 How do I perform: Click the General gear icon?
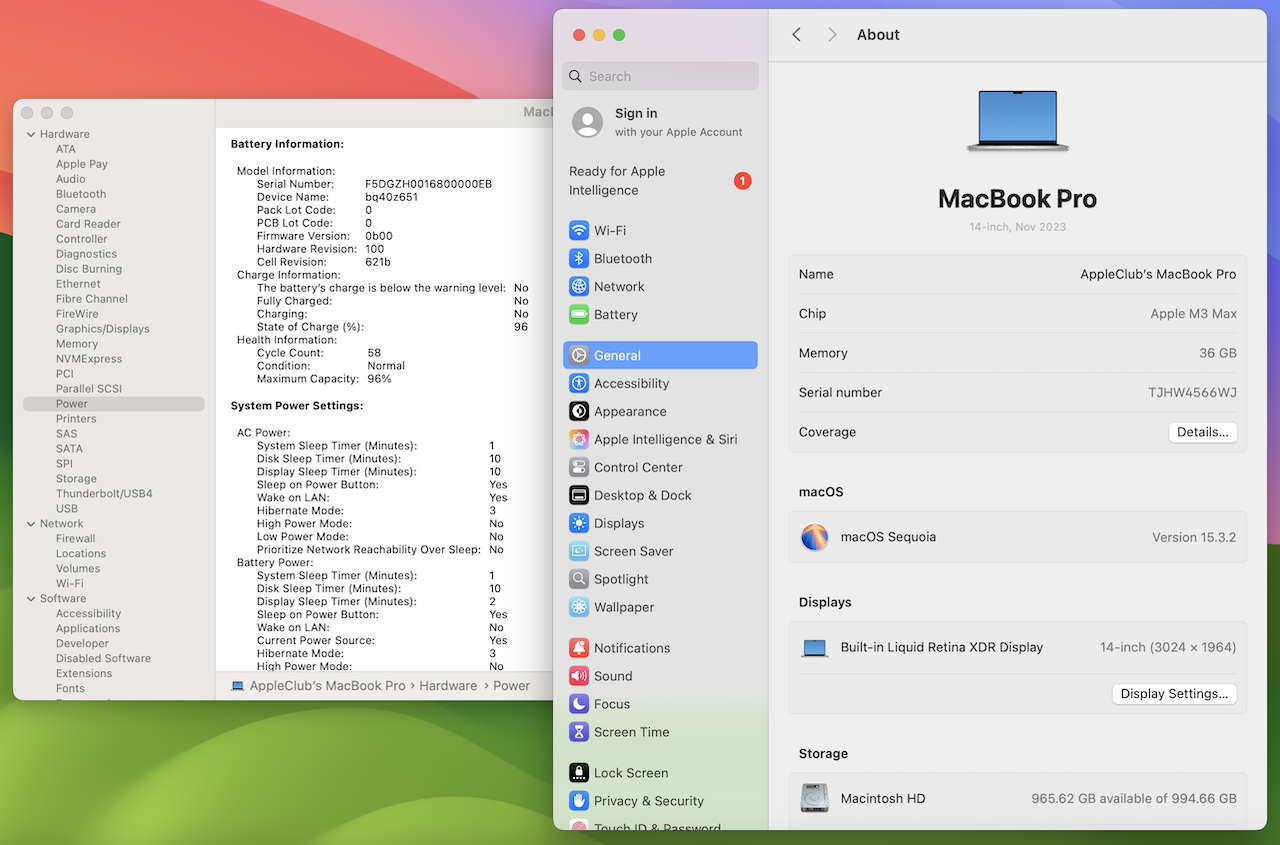[579, 355]
